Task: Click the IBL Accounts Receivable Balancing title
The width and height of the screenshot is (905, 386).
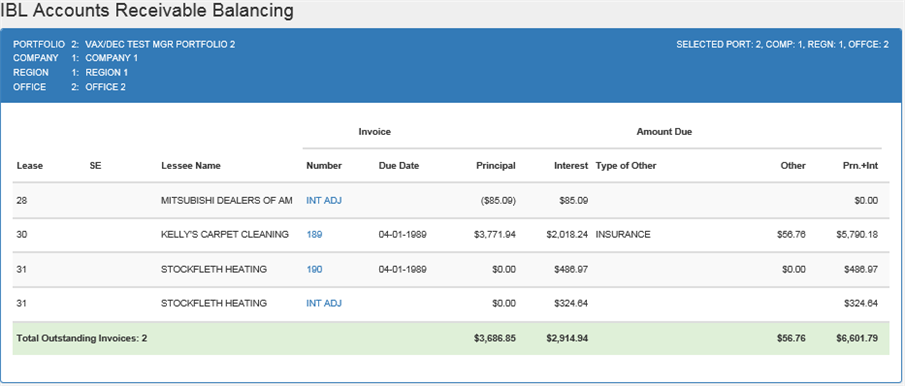Action: (x=147, y=10)
